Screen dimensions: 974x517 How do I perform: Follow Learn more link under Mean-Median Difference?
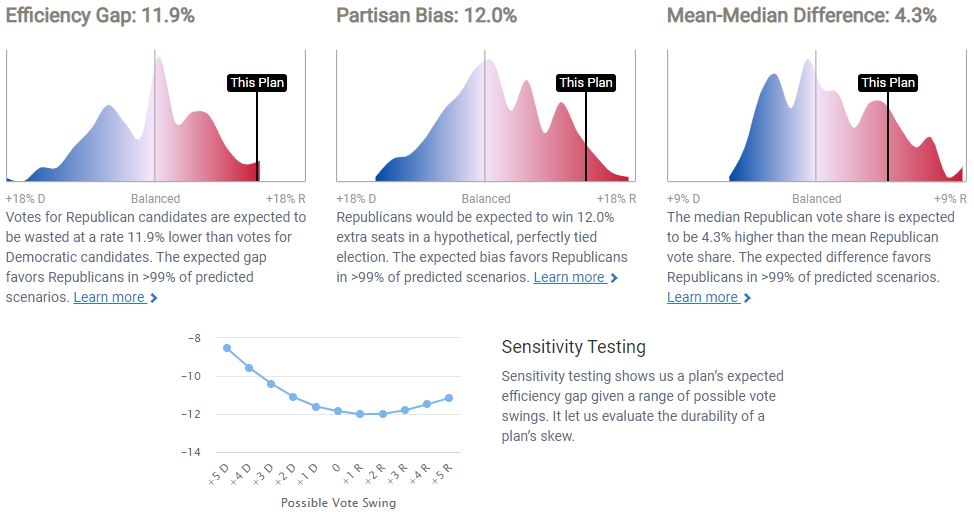(702, 297)
